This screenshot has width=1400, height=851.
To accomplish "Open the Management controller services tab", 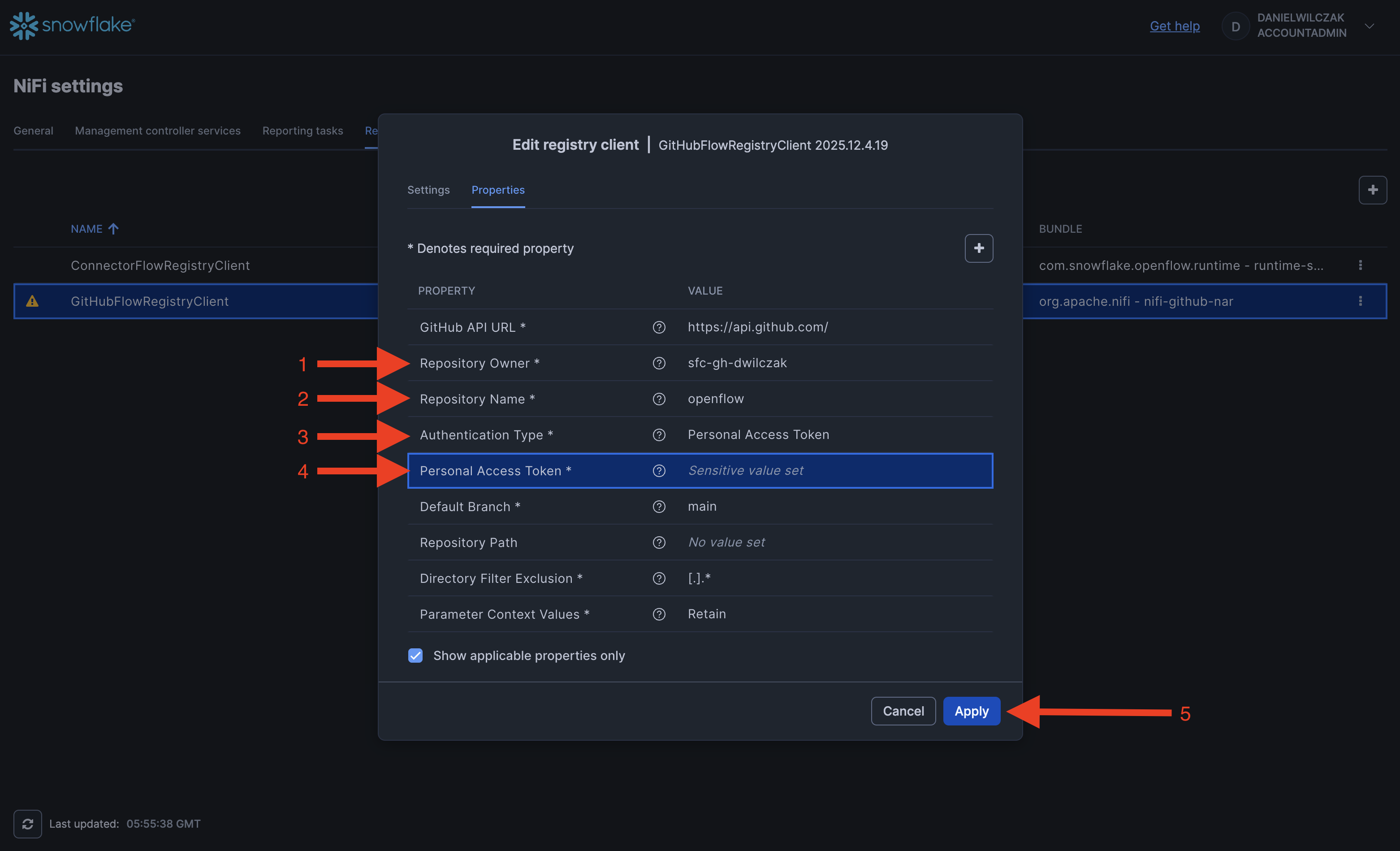I will click(x=157, y=131).
